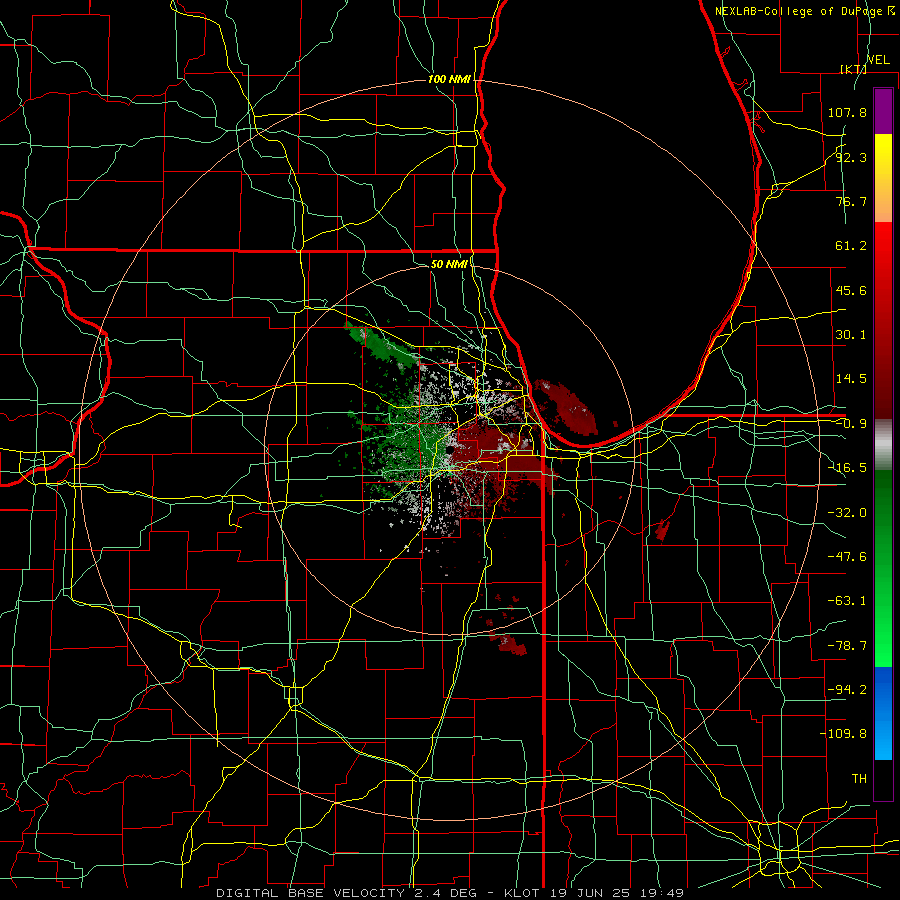Pick the blue segment of color bar

(883, 713)
